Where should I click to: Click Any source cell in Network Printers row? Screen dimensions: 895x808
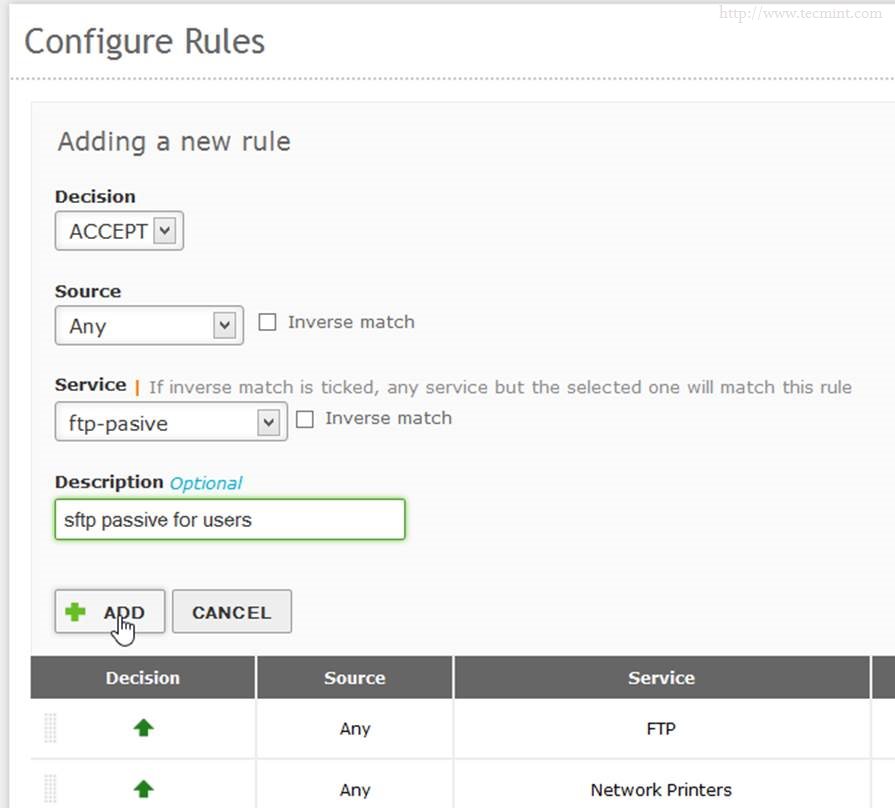pos(355,789)
